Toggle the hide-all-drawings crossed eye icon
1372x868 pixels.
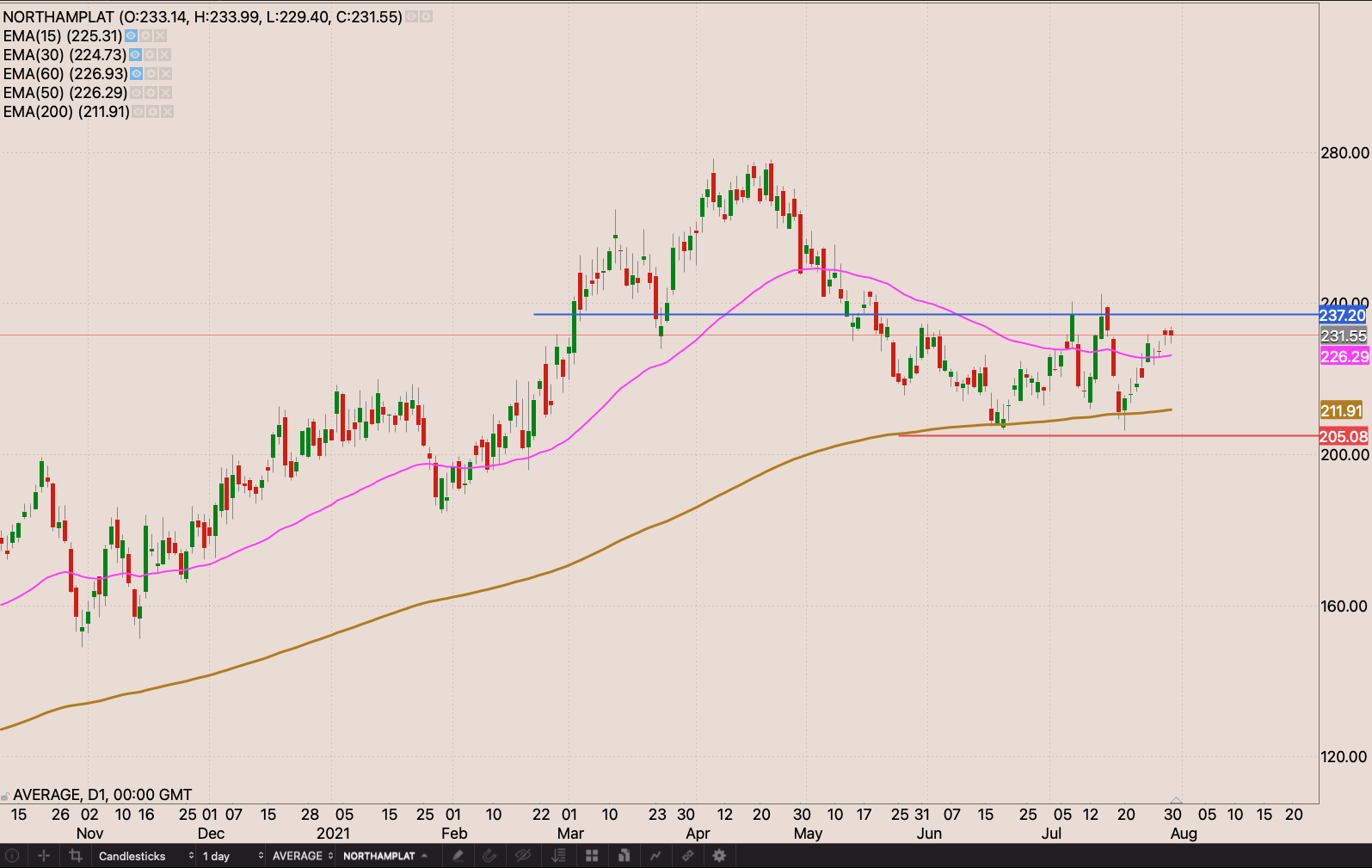point(522,856)
